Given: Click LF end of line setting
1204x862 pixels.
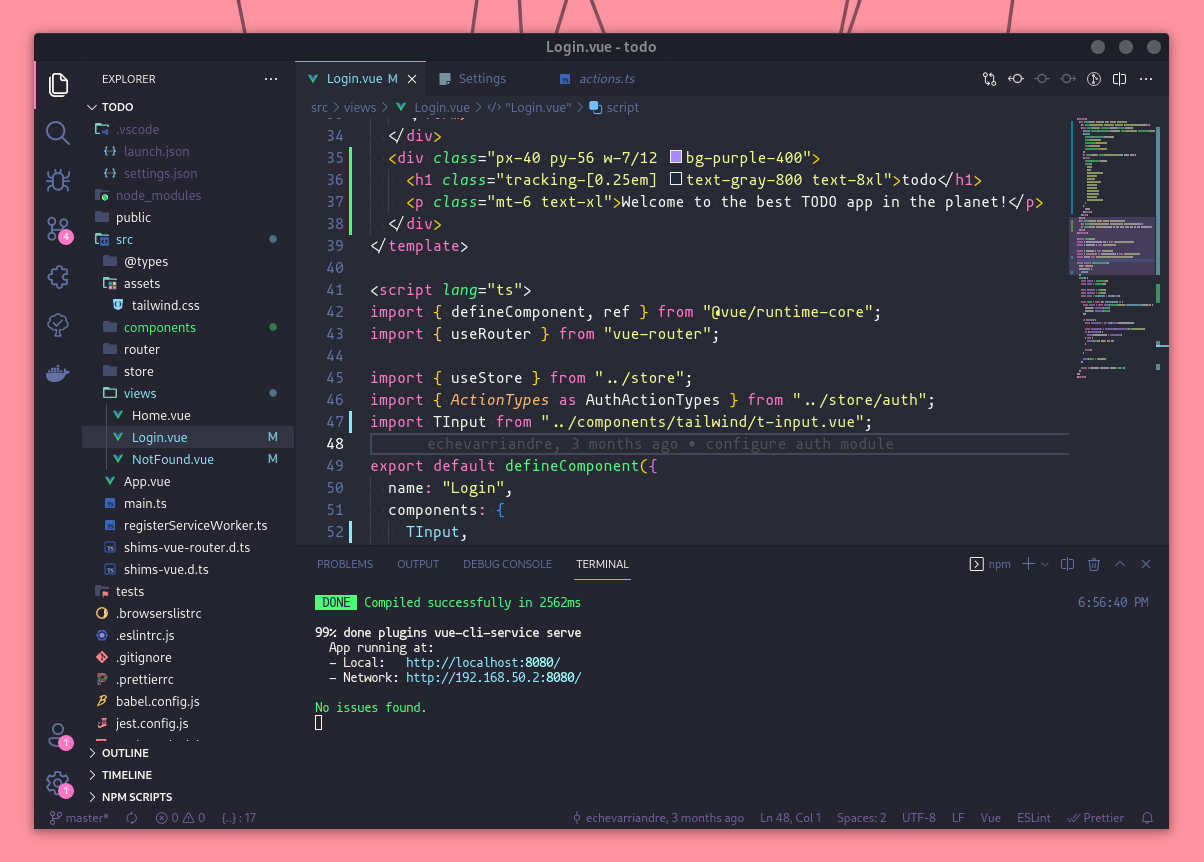Looking at the screenshot, I should 958,818.
